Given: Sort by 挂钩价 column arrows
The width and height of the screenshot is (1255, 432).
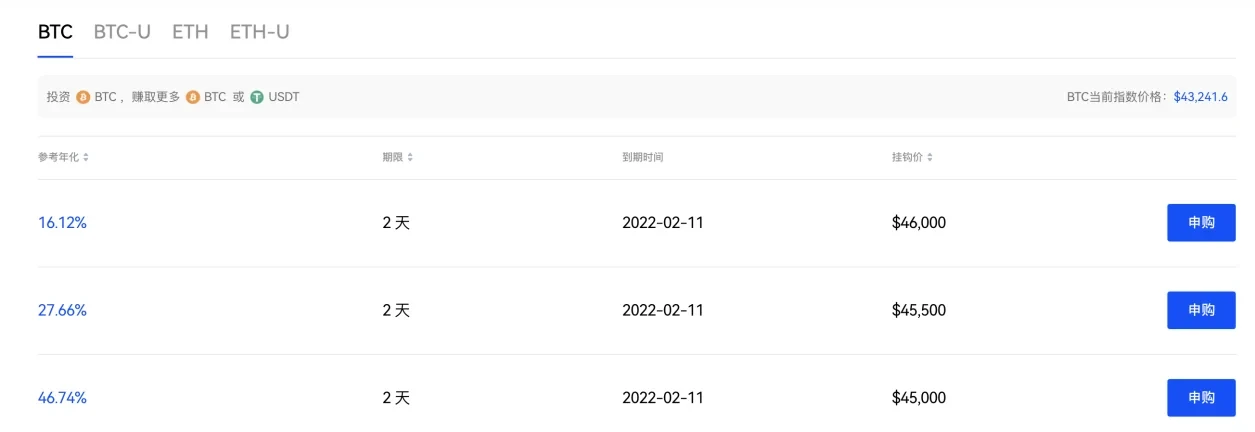Looking at the screenshot, I should point(930,158).
